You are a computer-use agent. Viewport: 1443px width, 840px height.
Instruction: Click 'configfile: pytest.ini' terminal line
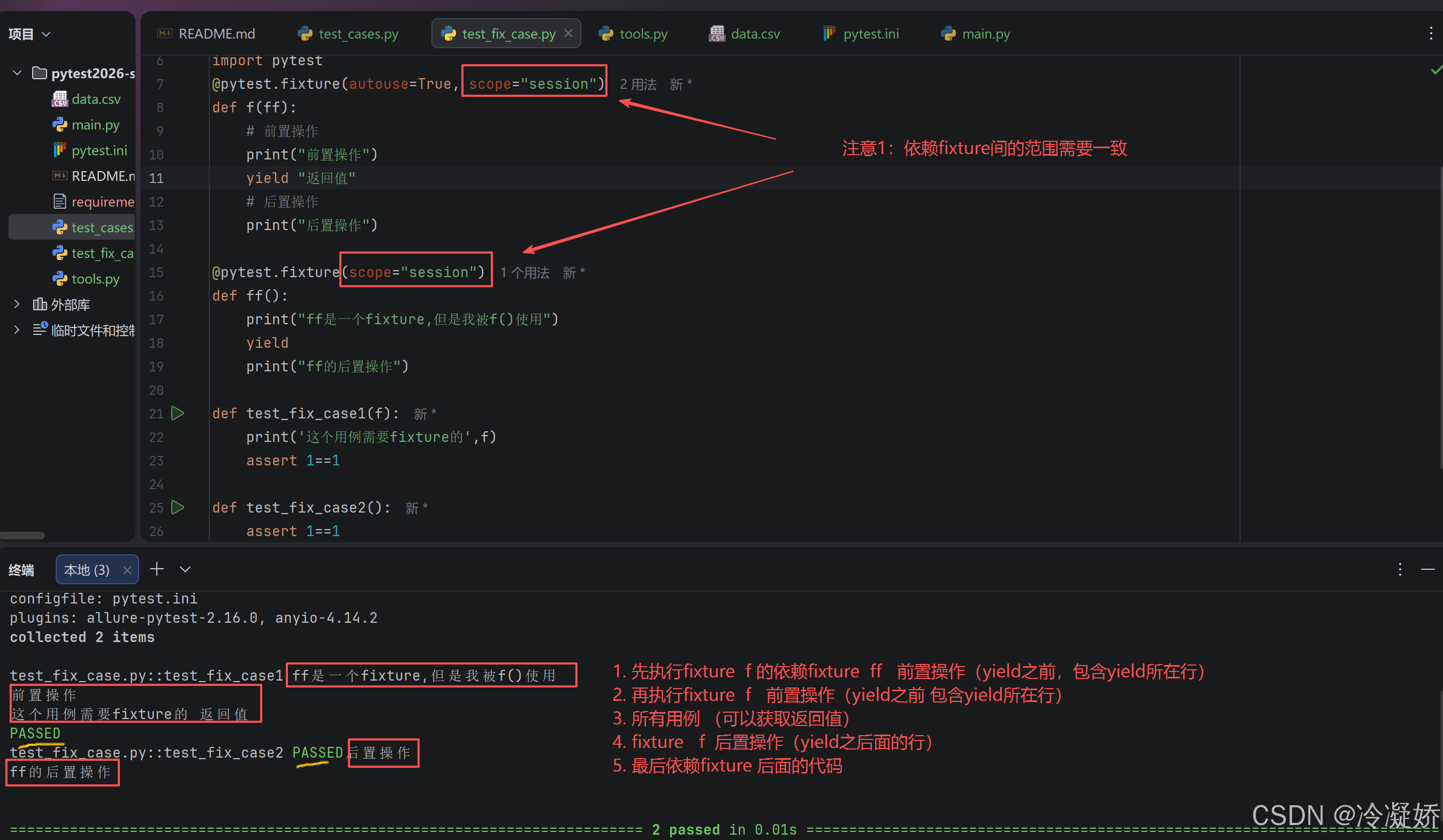104,599
